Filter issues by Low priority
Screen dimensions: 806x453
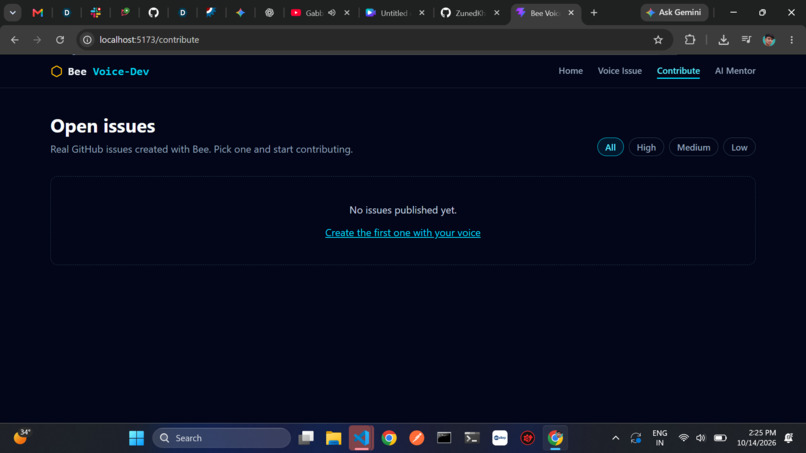click(x=739, y=148)
